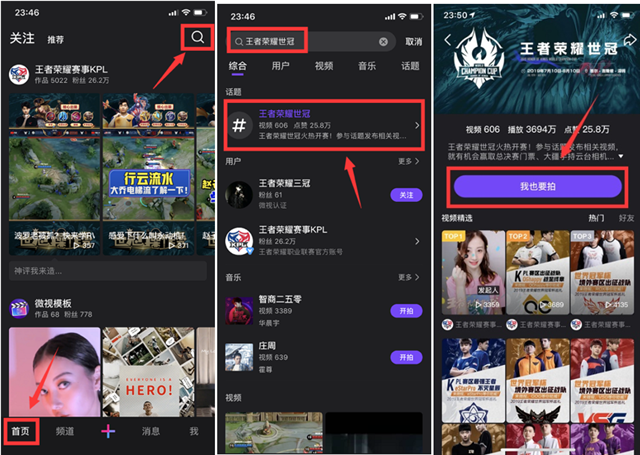Tap the 智商二五零 music cover
640x455 pixels.
pos(239,311)
